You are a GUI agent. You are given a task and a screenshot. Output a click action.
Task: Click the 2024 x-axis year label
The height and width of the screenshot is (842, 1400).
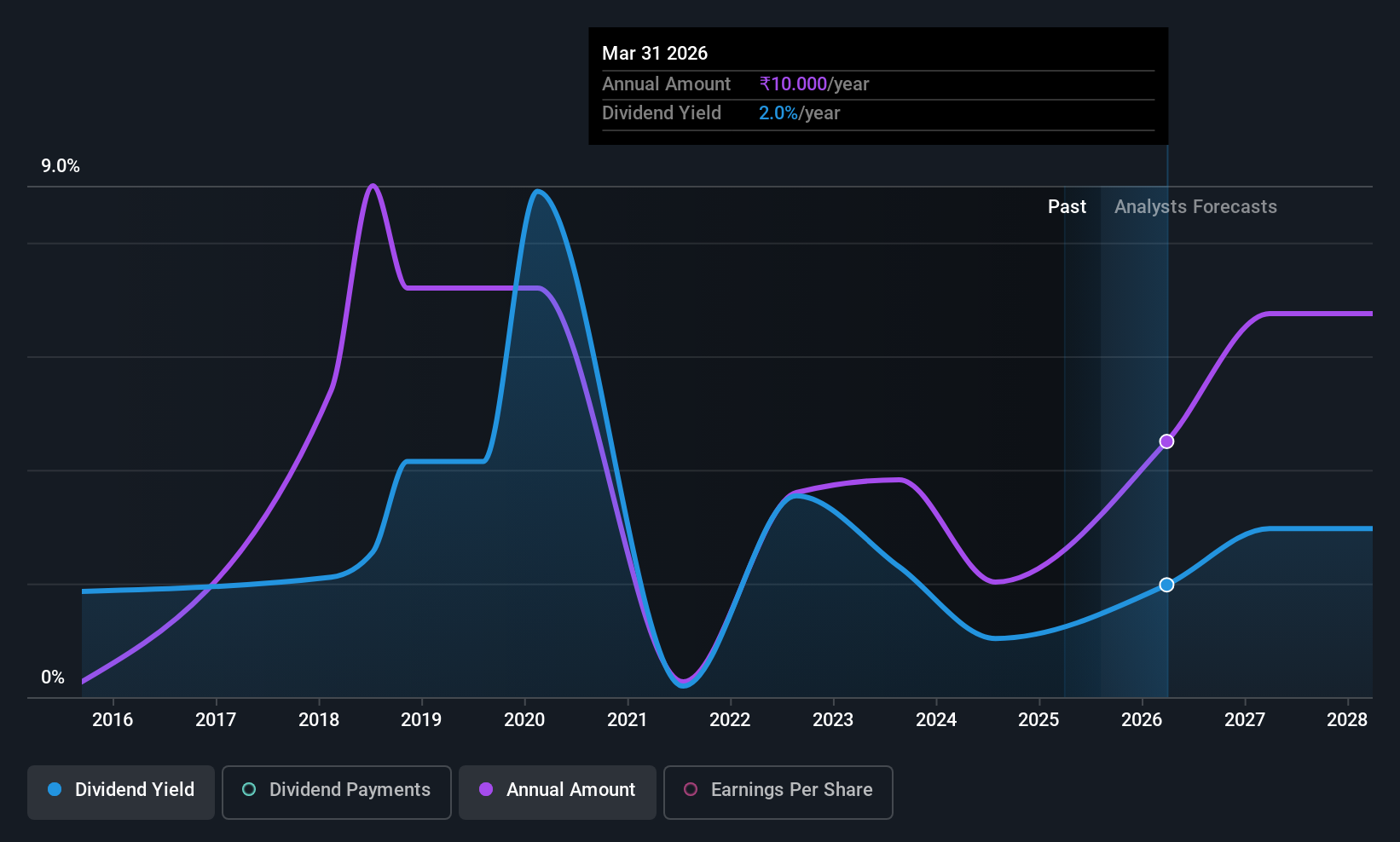936,719
